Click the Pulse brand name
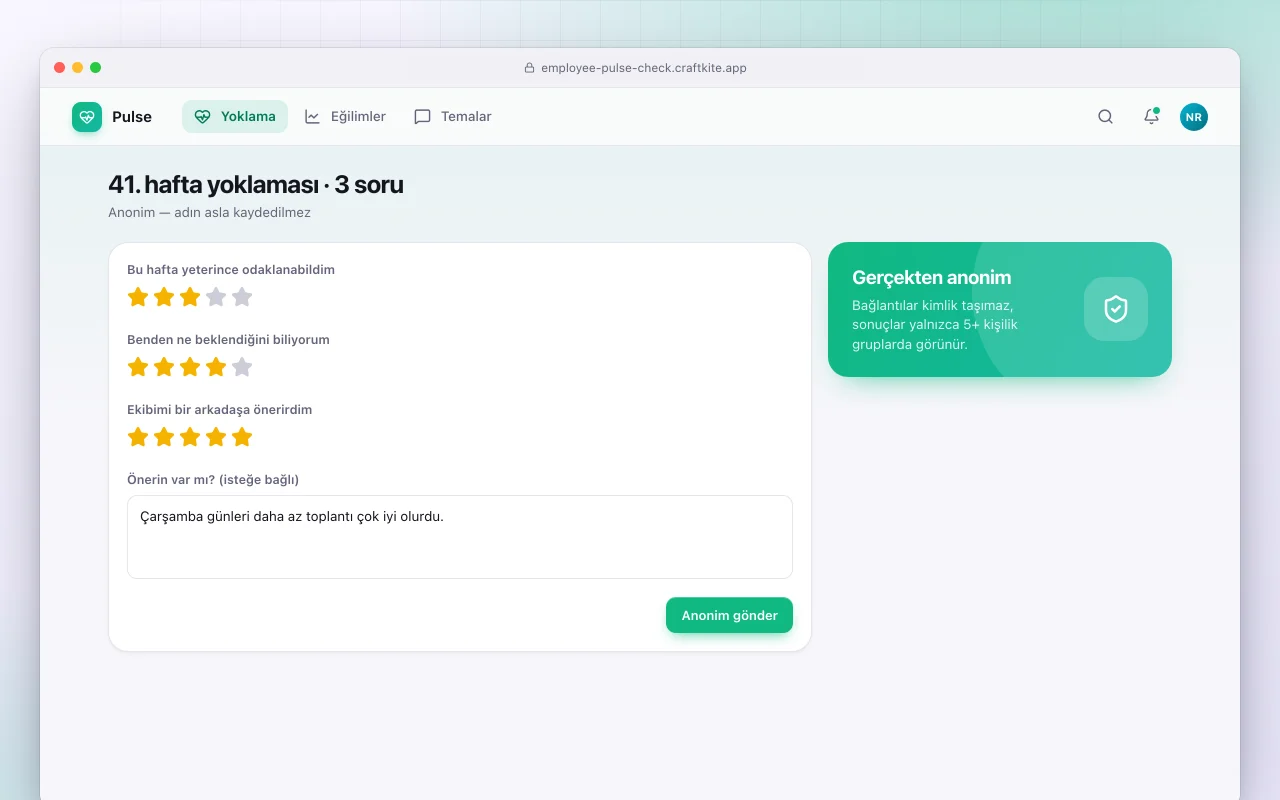Screen dimensions: 1280x800 tap(132, 117)
